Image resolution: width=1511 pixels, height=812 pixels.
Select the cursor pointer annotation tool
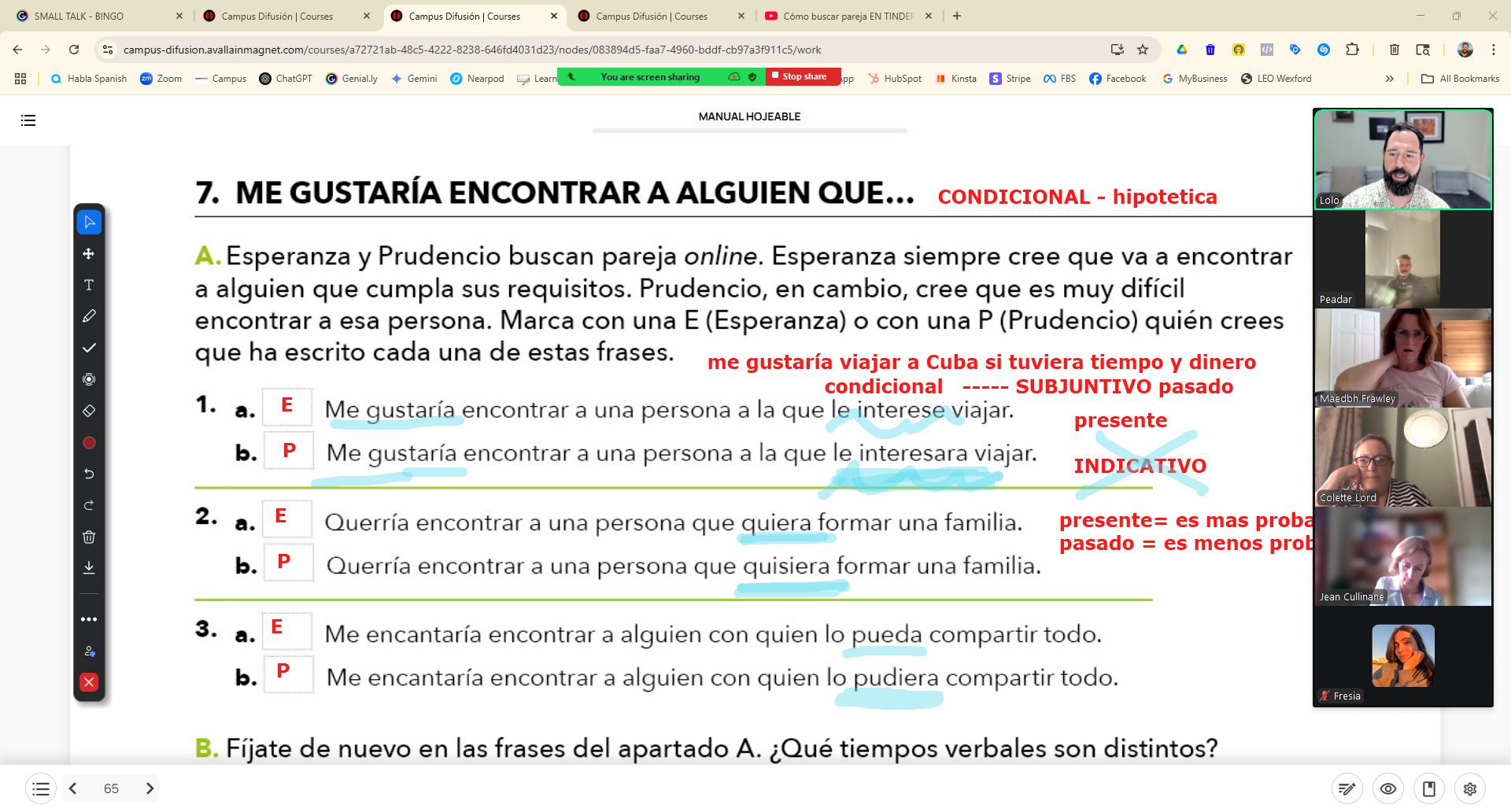point(89,222)
